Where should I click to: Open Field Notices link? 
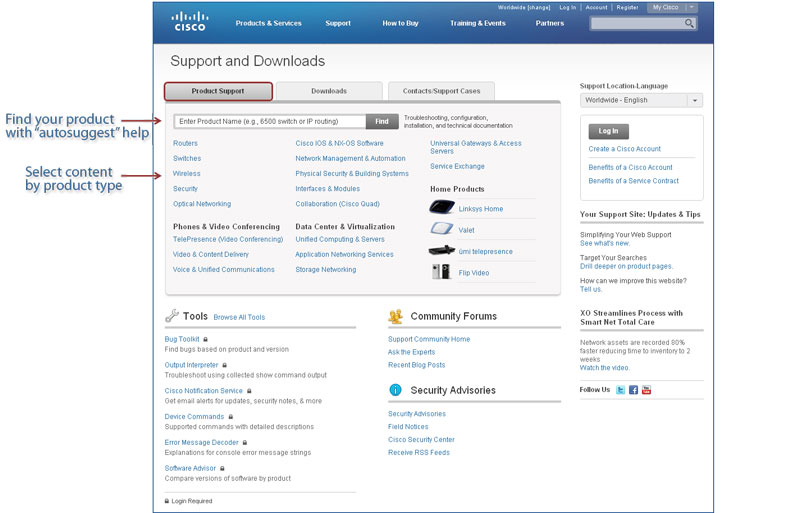[x=408, y=427]
